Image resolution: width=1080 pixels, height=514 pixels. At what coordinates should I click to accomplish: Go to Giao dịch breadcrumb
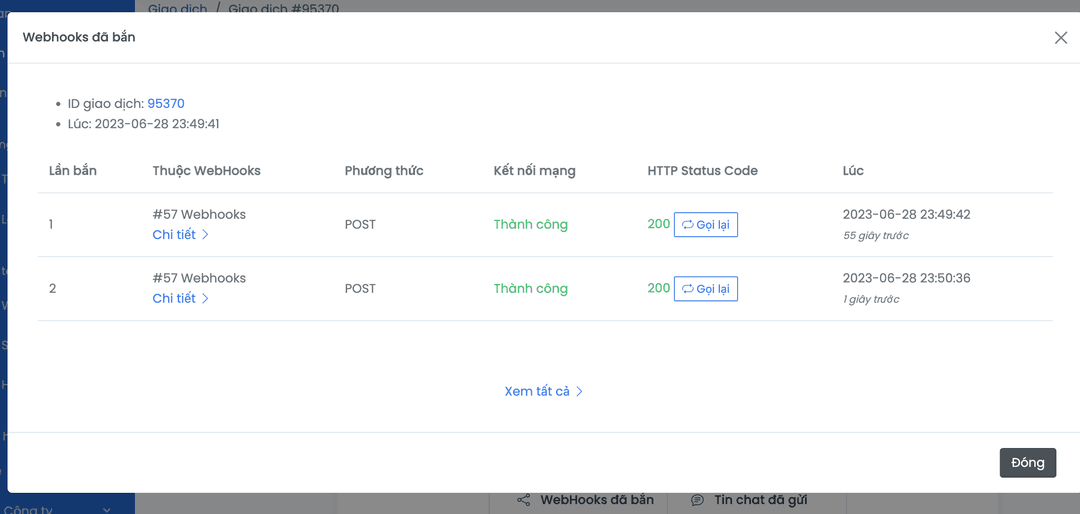(x=177, y=8)
